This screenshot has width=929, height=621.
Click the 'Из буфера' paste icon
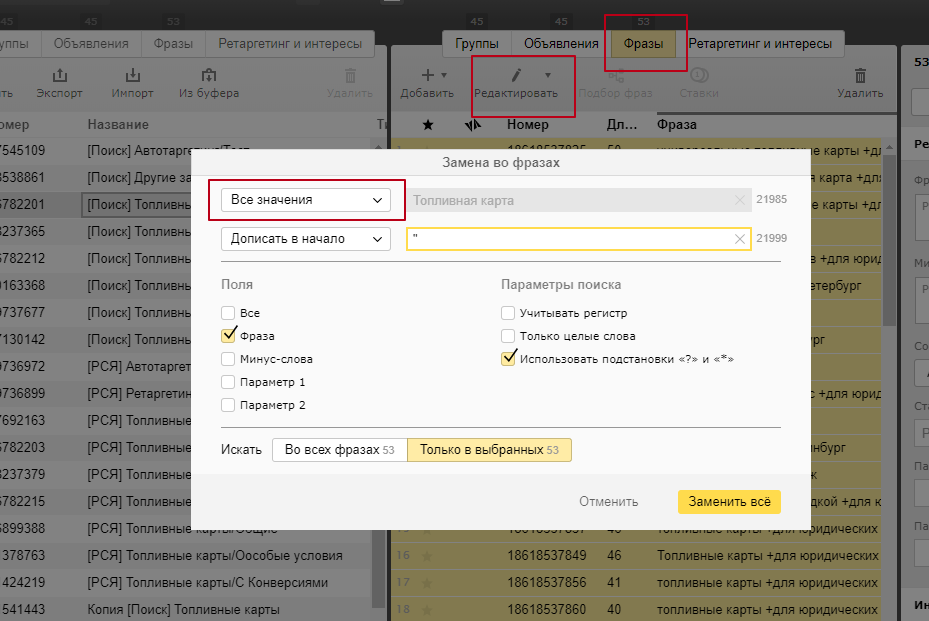click(x=208, y=76)
